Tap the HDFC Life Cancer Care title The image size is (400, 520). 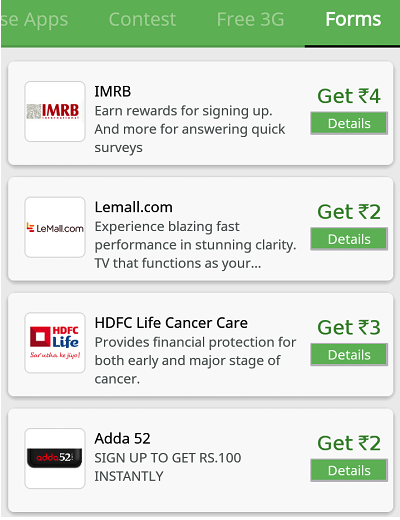[x=171, y=323]
